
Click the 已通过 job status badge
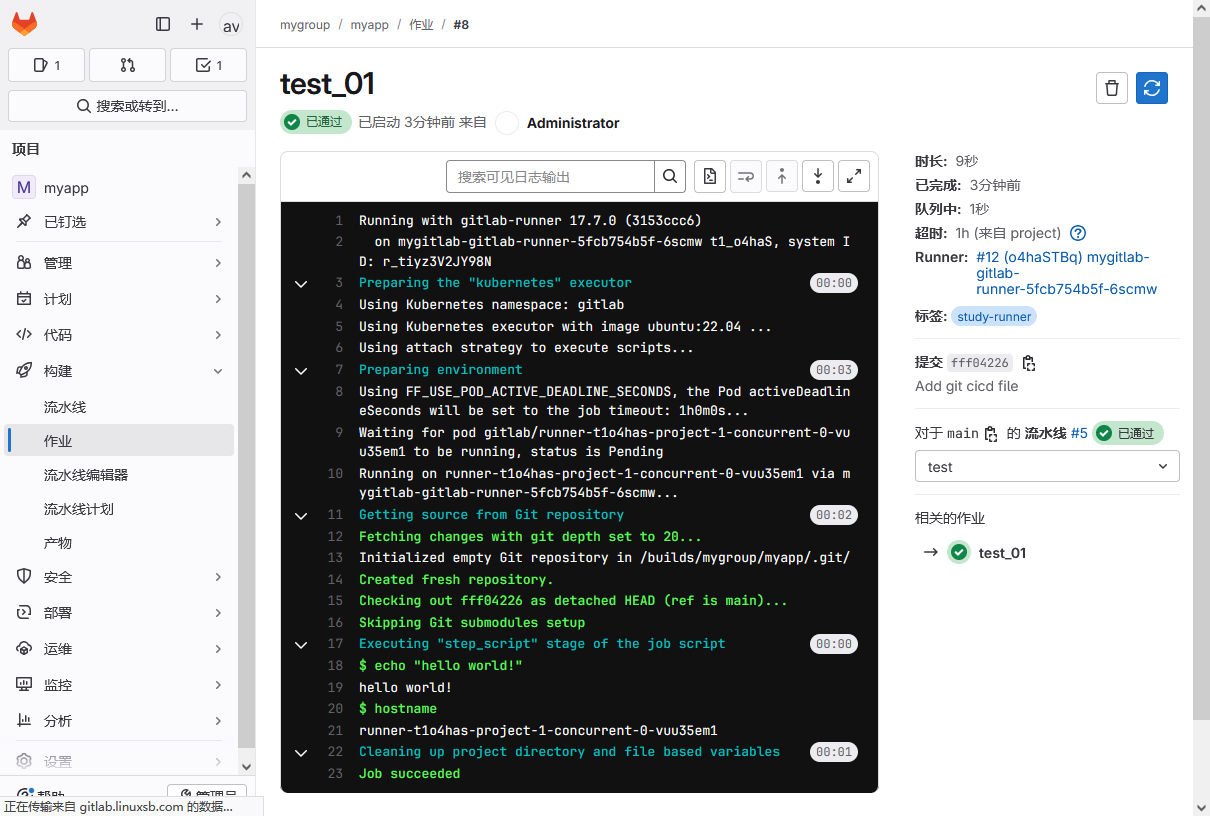click(316, 122)
